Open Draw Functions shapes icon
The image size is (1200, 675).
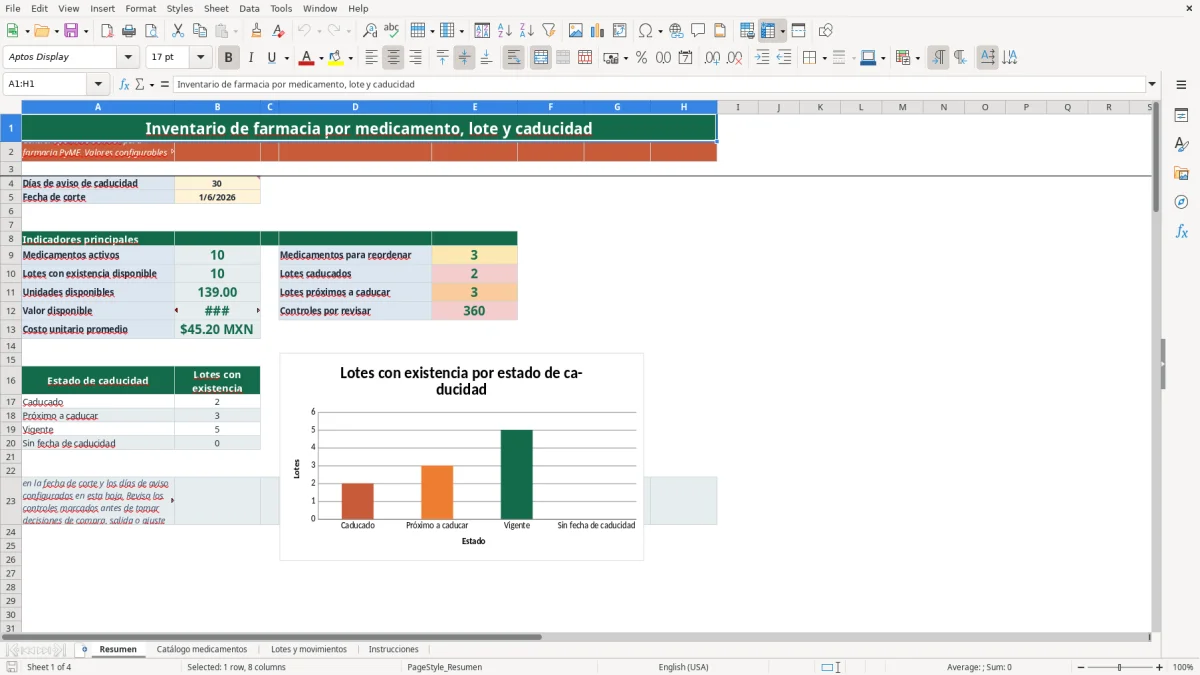[x=826, y=31]
